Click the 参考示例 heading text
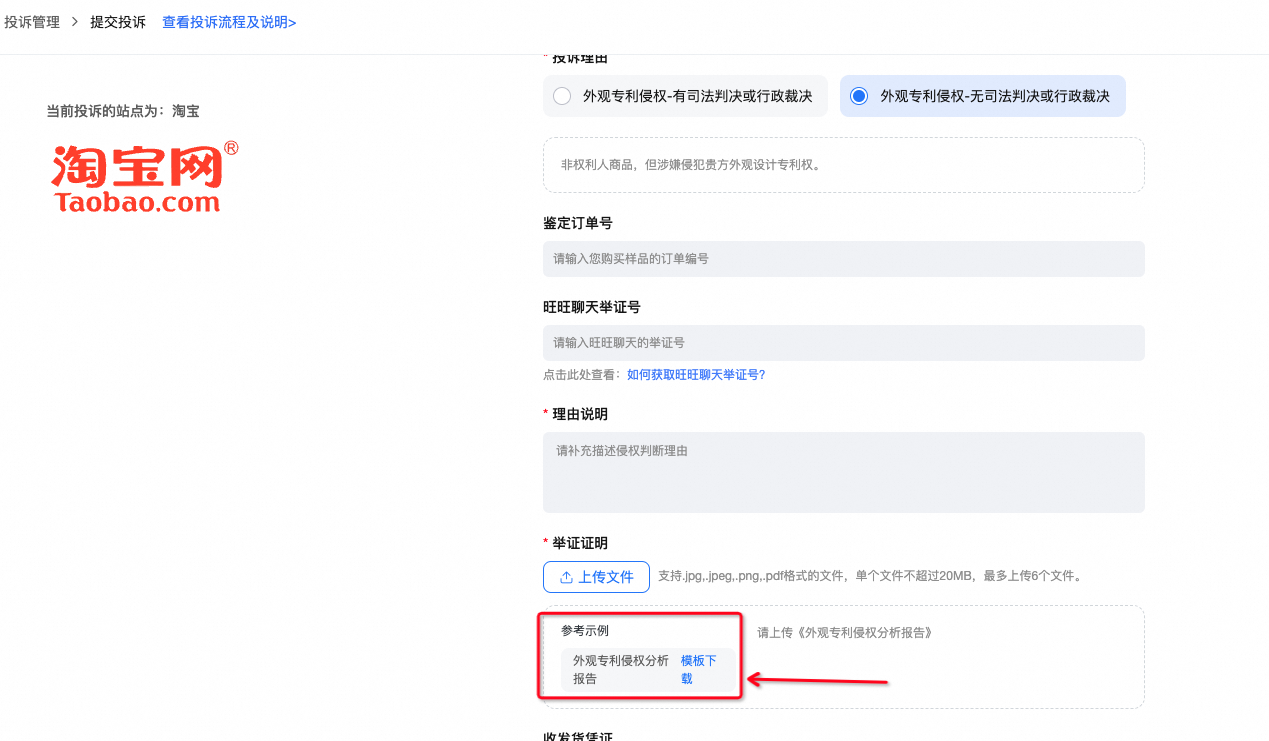This screenshot has width=1269, height=741. point(585,631)
